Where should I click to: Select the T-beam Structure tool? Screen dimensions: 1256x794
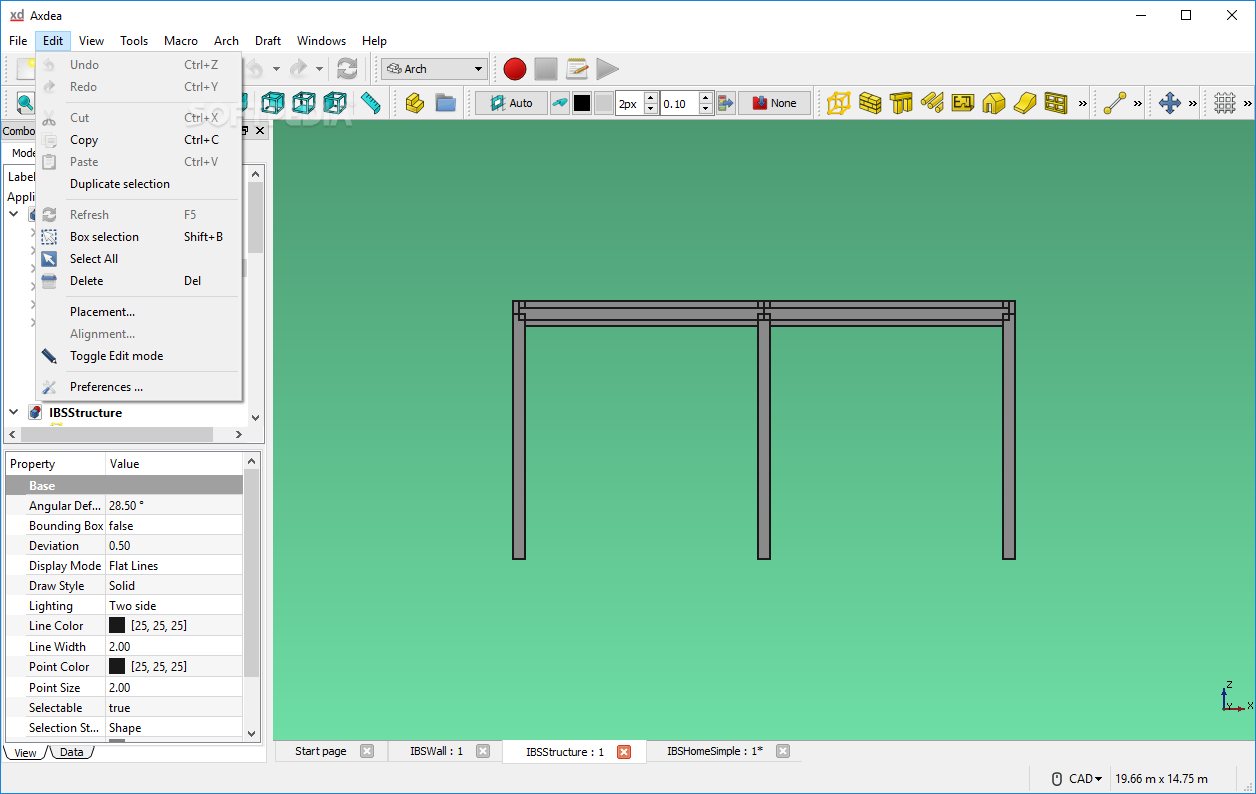(901, 103)
